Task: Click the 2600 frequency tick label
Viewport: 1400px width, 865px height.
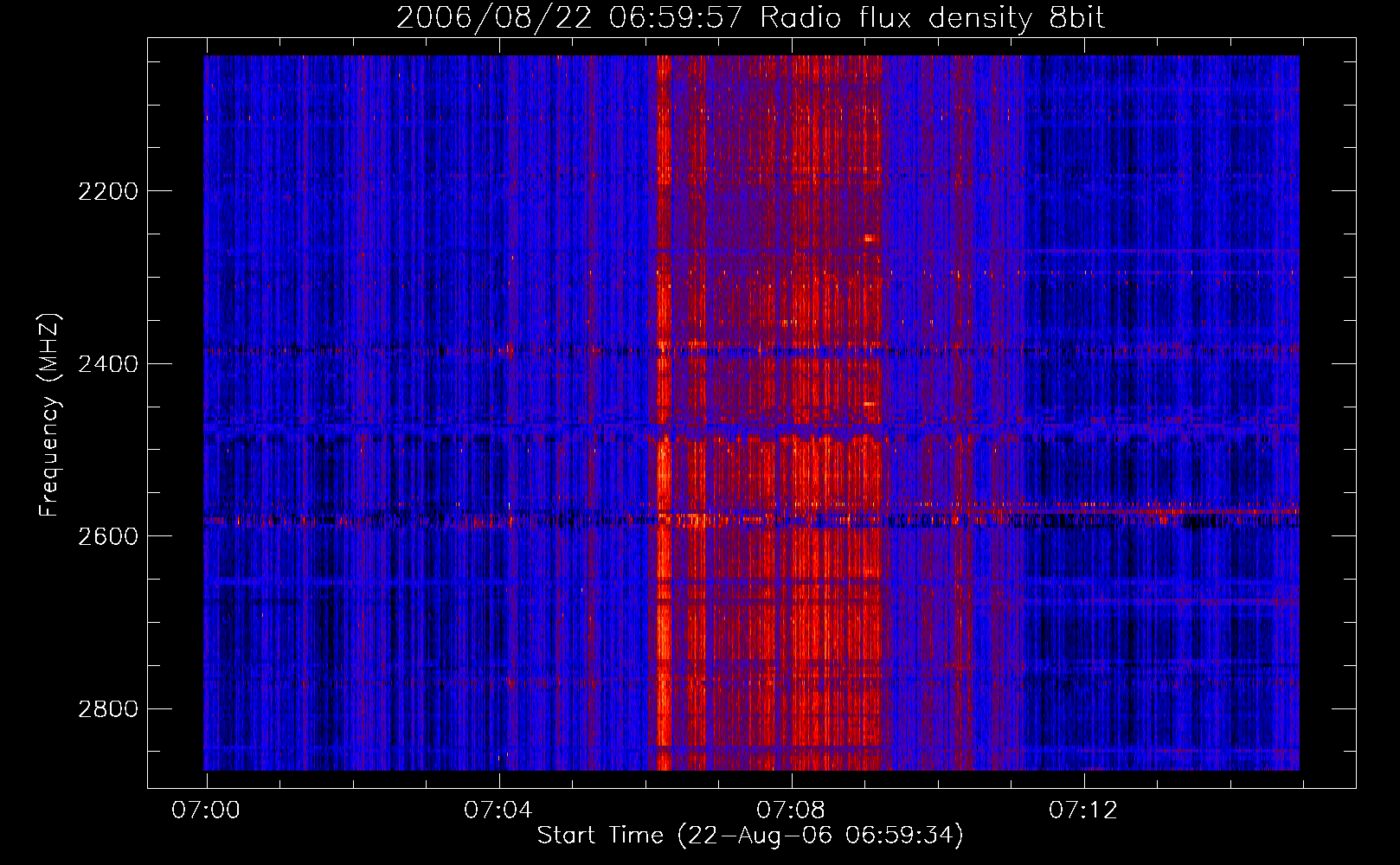Action: (x=108, y=536)
